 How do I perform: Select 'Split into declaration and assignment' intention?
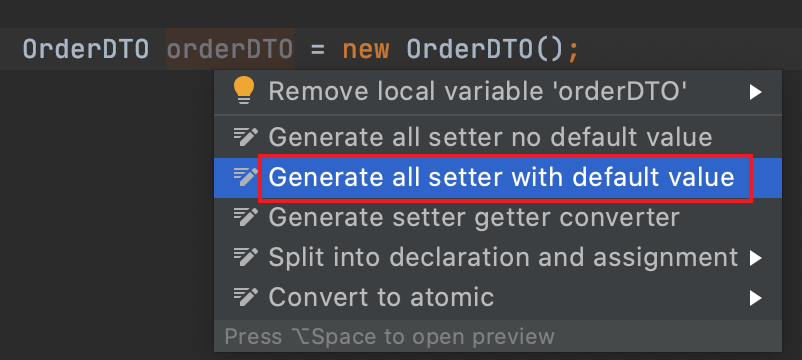(x=498, y=258)
